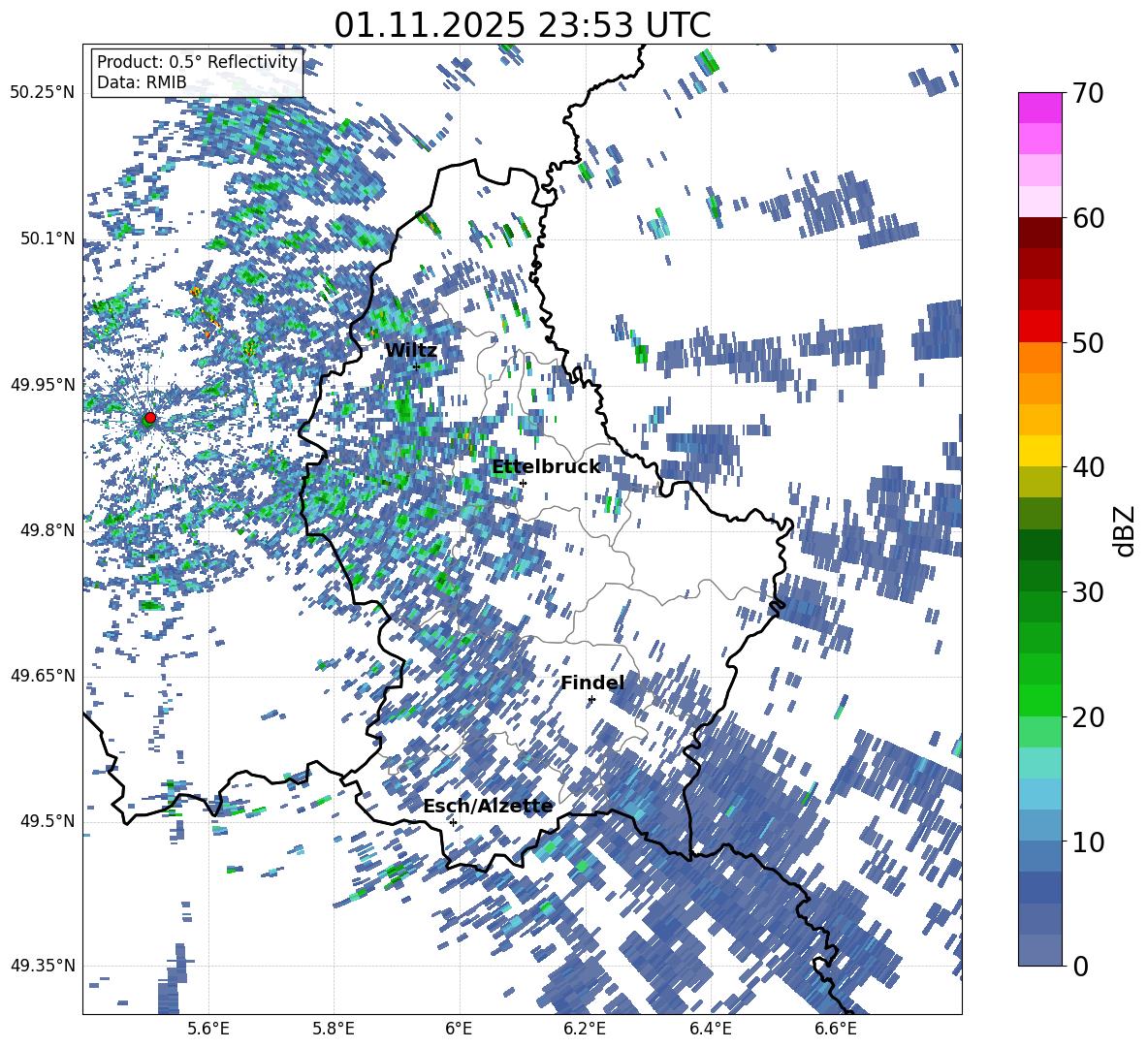Click the Findel station cross marker
This screenshot has width=1148, height=1048.
pos(591,700)
